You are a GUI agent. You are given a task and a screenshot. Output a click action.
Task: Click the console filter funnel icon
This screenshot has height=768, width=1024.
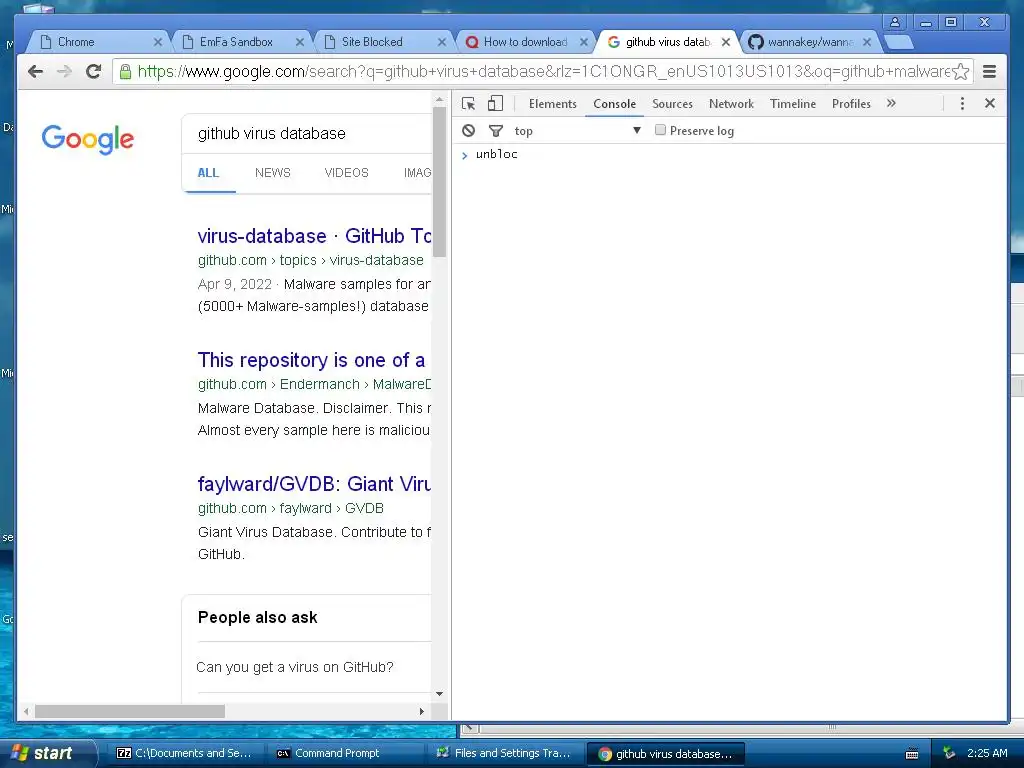click(x=496, y=131)
